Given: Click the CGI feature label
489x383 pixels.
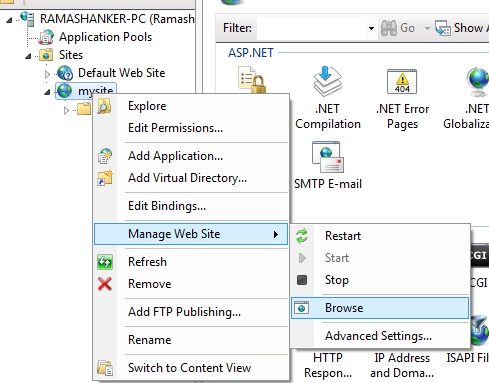Looking at the screenshot, I should point(479,283).
